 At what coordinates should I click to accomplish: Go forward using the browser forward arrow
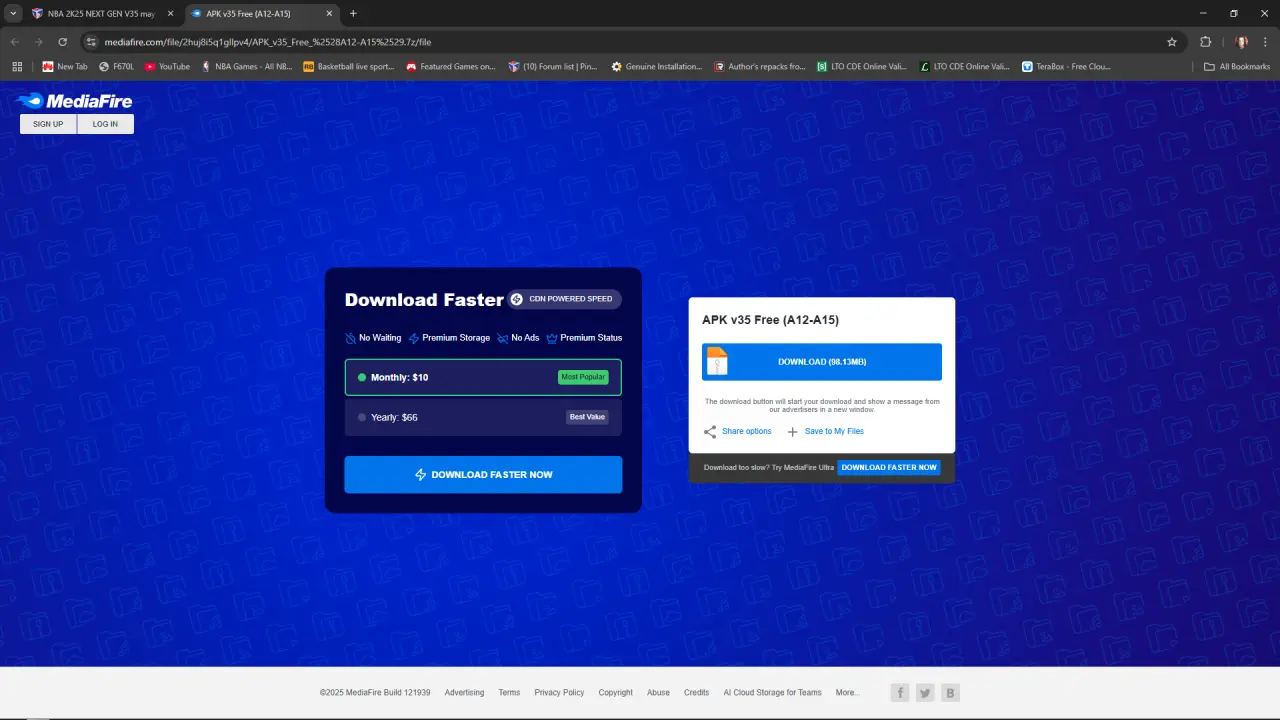(39, 42)
